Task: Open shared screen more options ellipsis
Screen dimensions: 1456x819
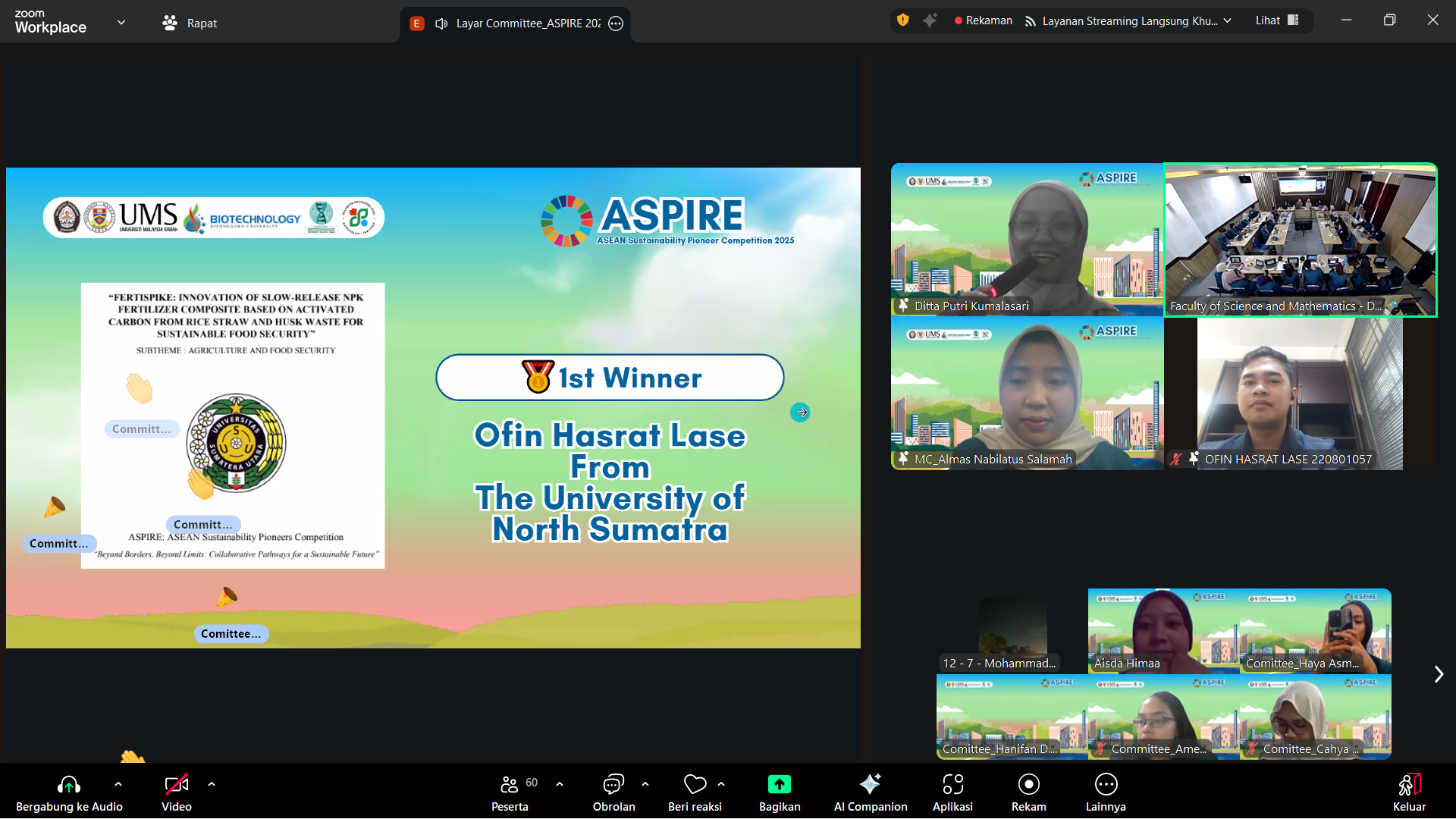Action: pos(616,24)
